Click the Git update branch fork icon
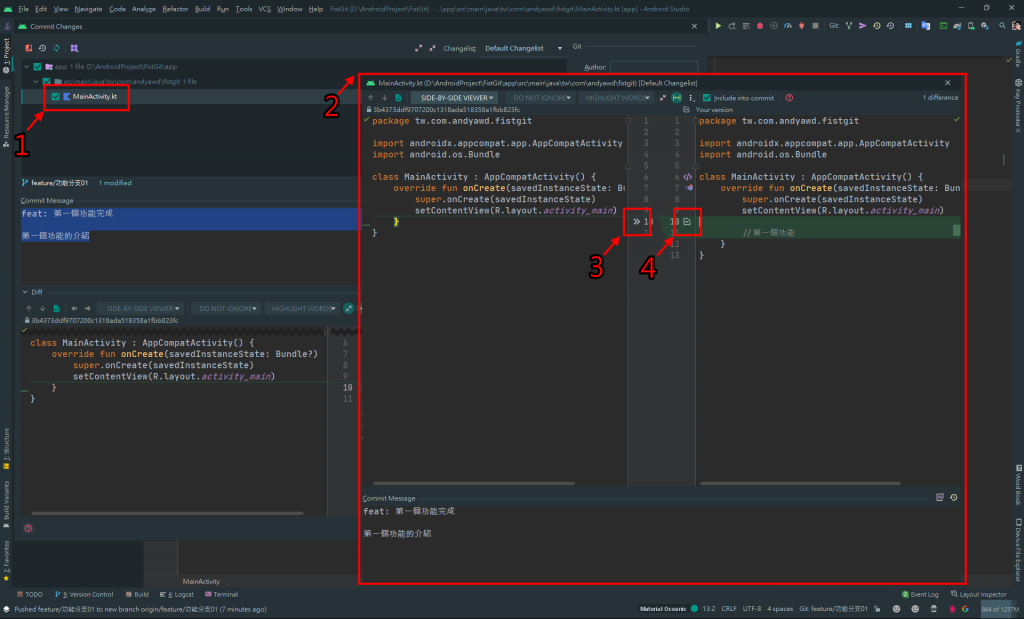This screenshot has height=619, width=1024. [x=849, y=26]
